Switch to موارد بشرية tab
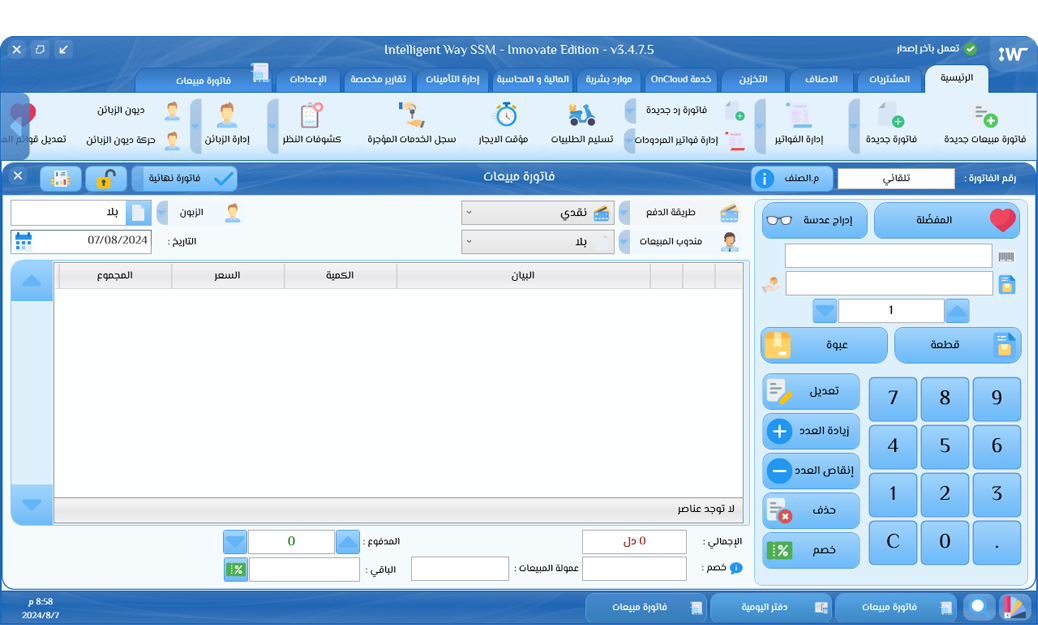Image resolution: width=1038 pixels, height=625 pixels. [x=608, y=79]
